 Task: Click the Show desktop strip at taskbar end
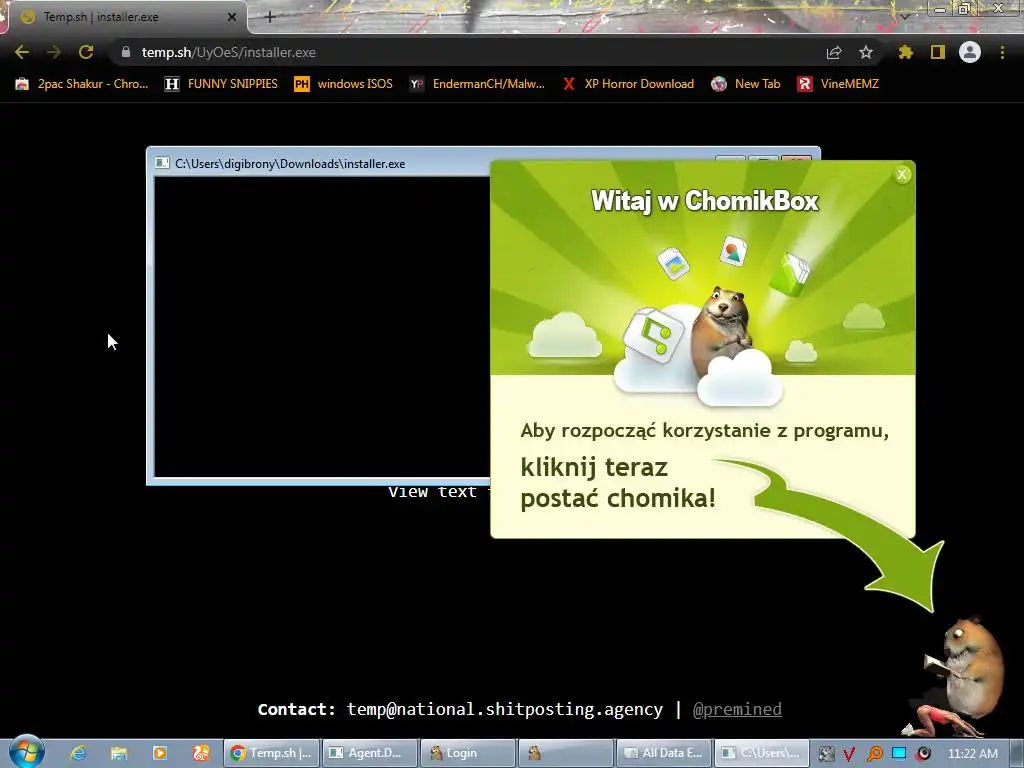pyautogui.click(x=1017, y=753)
